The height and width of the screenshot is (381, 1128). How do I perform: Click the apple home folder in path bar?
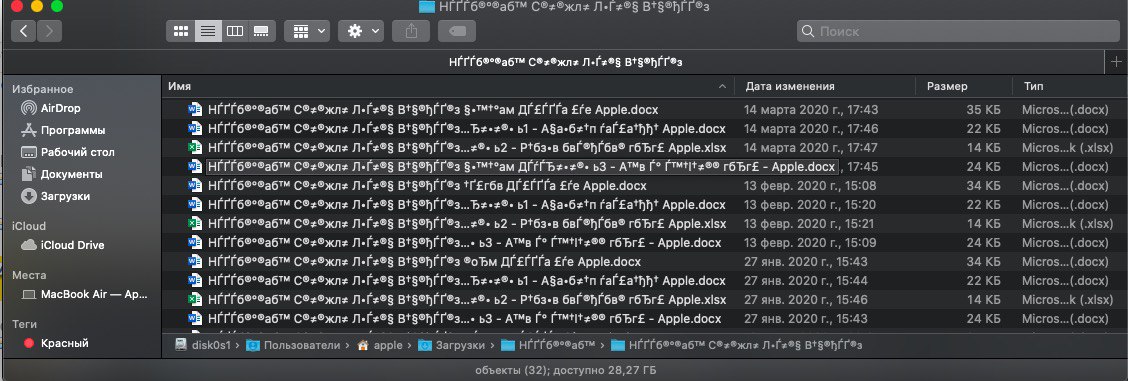[380, 345]
